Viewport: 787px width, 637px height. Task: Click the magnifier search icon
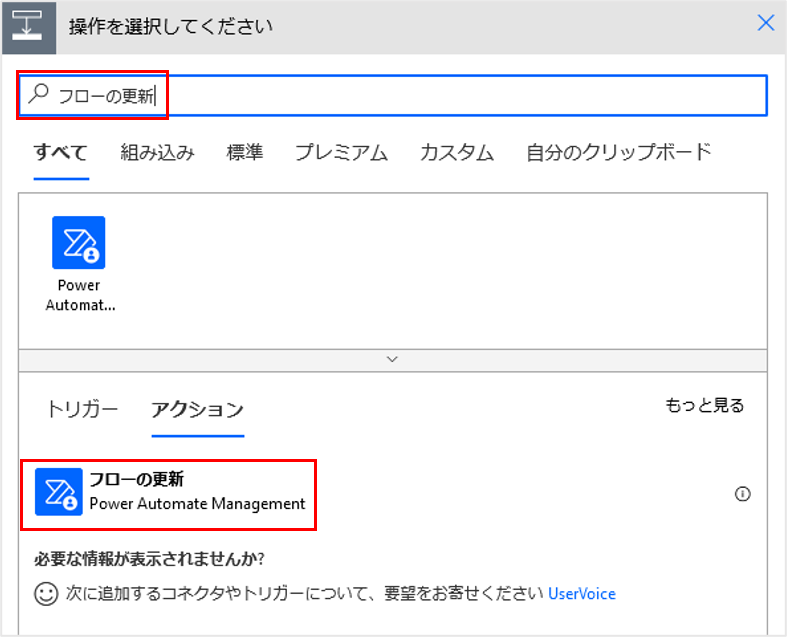pos(39,95)
